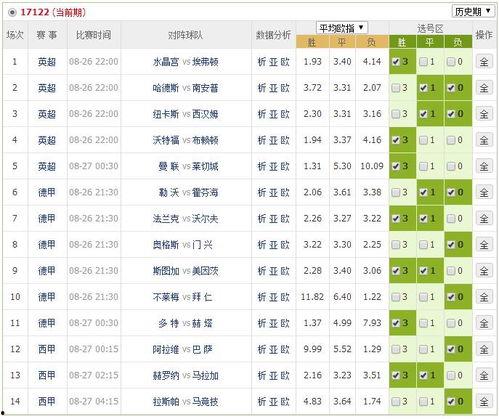Uncheck win 3 for 沃特福 vs 布赖顿

[396, 140]
